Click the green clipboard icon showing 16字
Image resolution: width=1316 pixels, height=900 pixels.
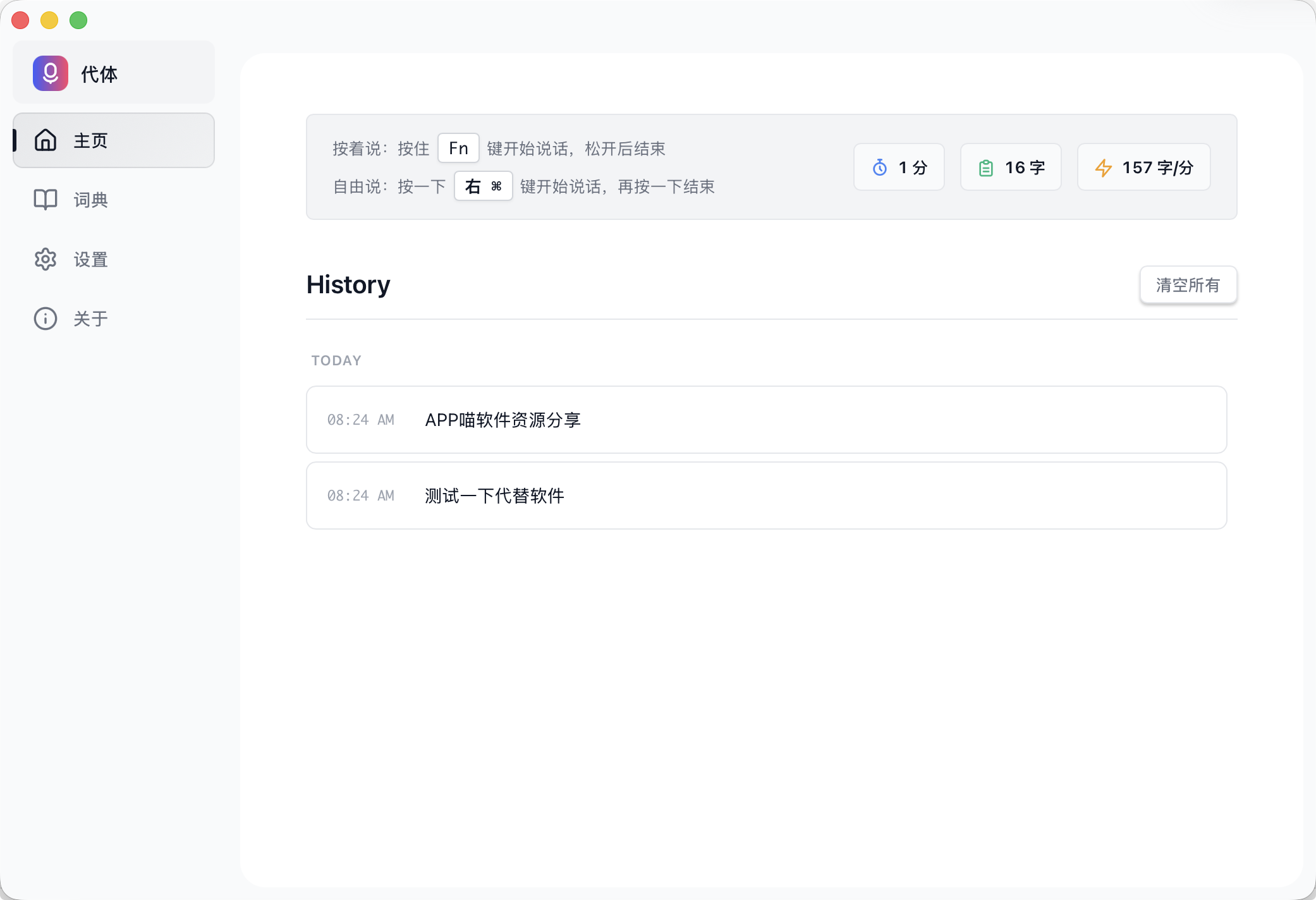986,167
